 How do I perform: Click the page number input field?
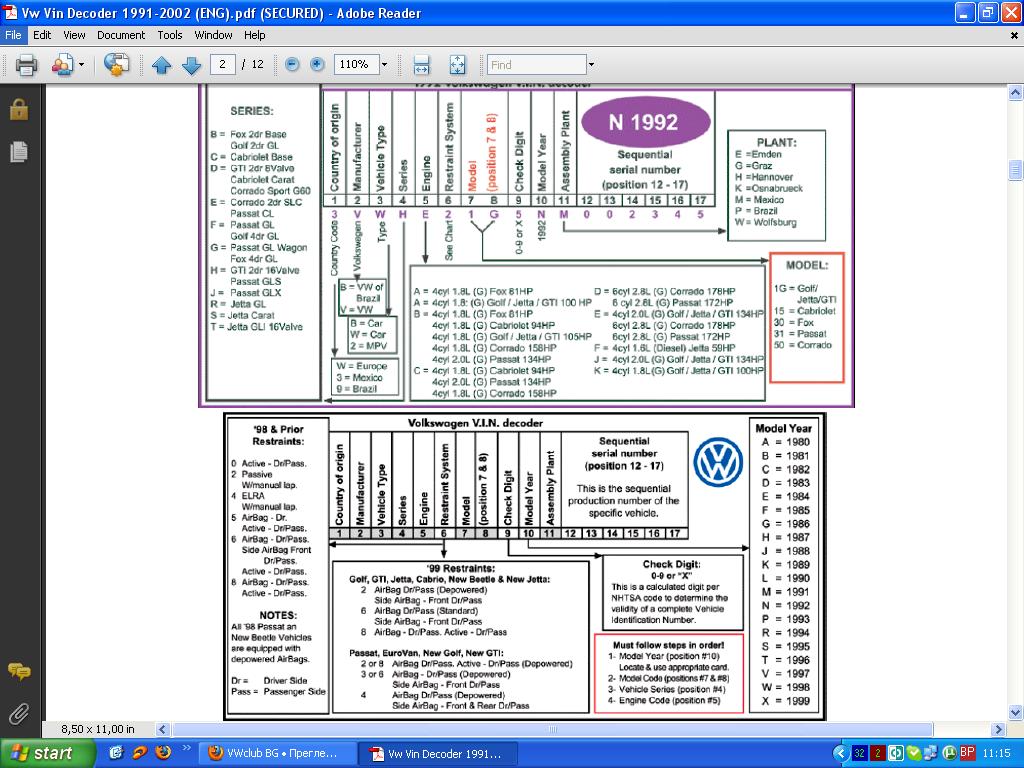click(223, 65)
